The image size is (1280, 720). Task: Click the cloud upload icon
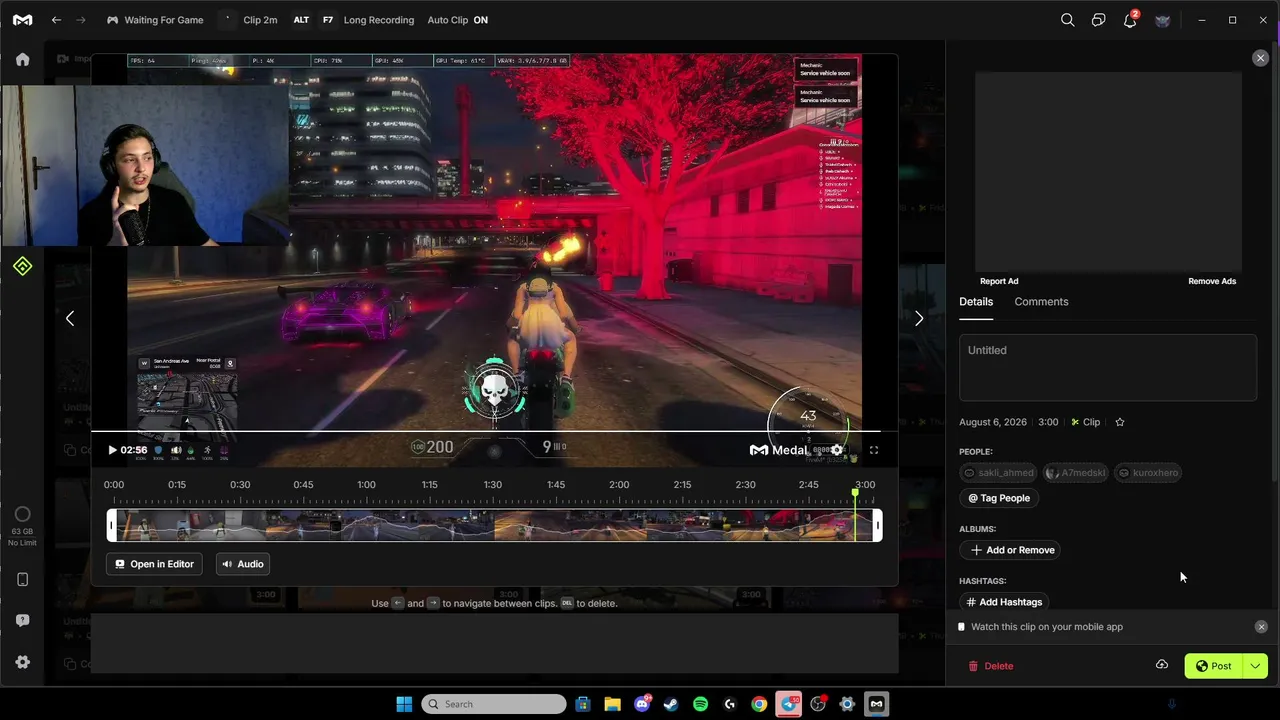click(x=1162, y=665)
